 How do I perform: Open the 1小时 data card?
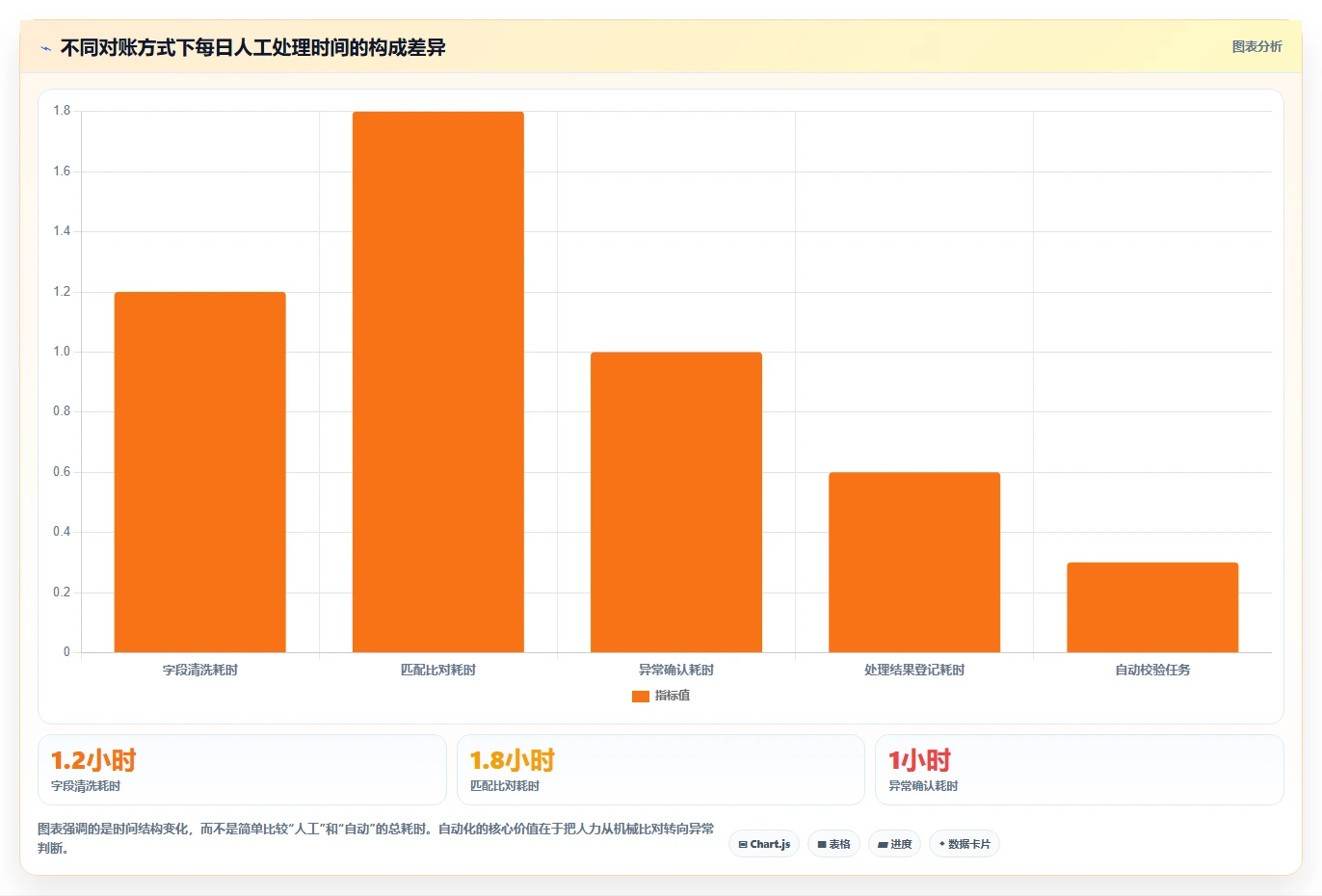(1079, 770)
